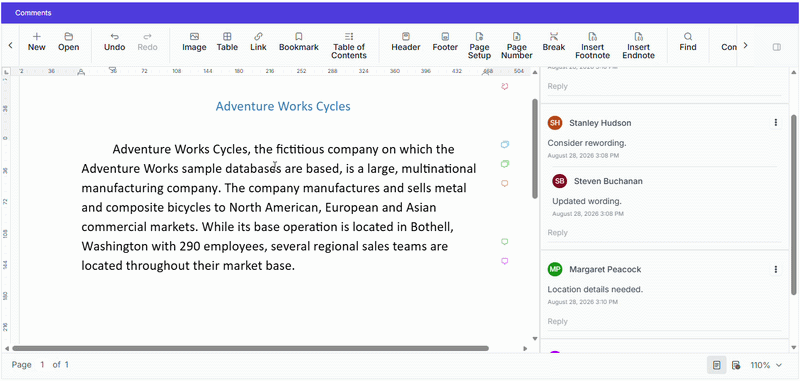The width and height of the screenshot is (800, 381).
Task: Create a new document with New
Action: click(36, 42)
